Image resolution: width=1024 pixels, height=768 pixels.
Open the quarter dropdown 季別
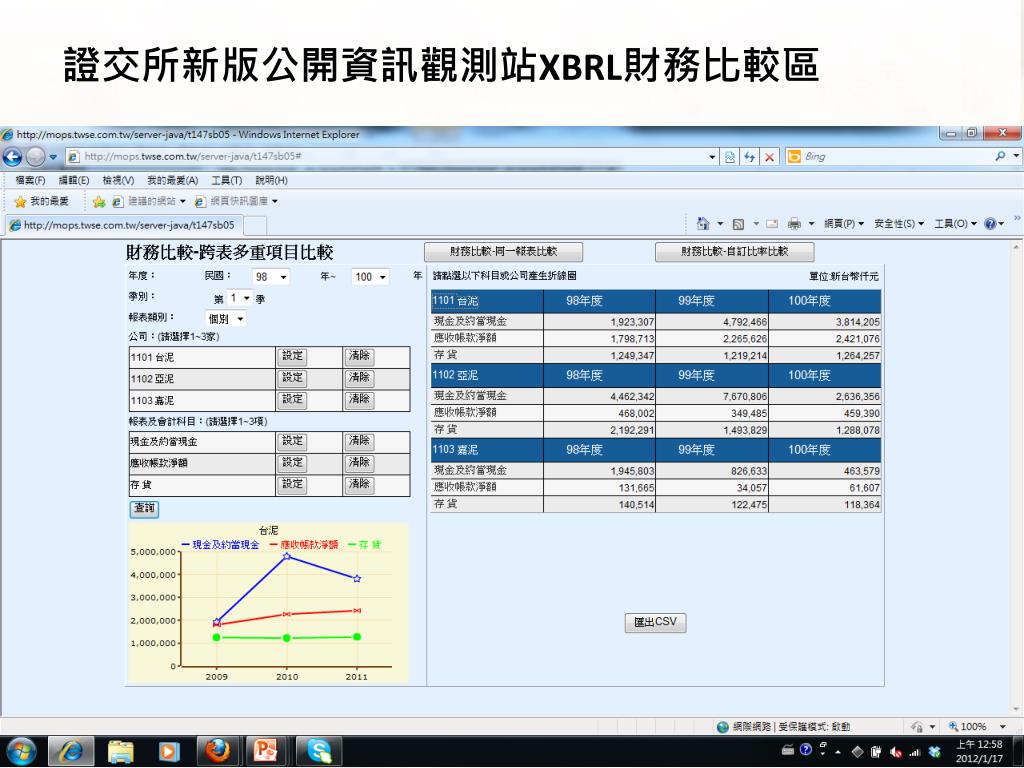[239, 298]
